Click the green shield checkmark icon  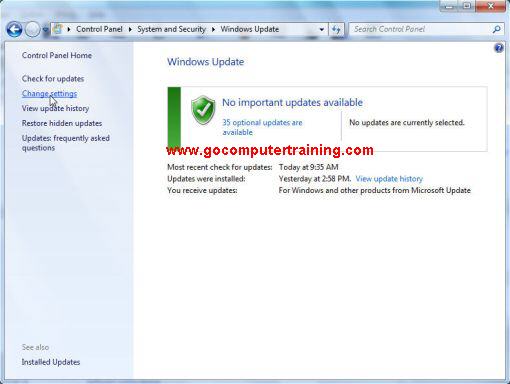[203, 110]
